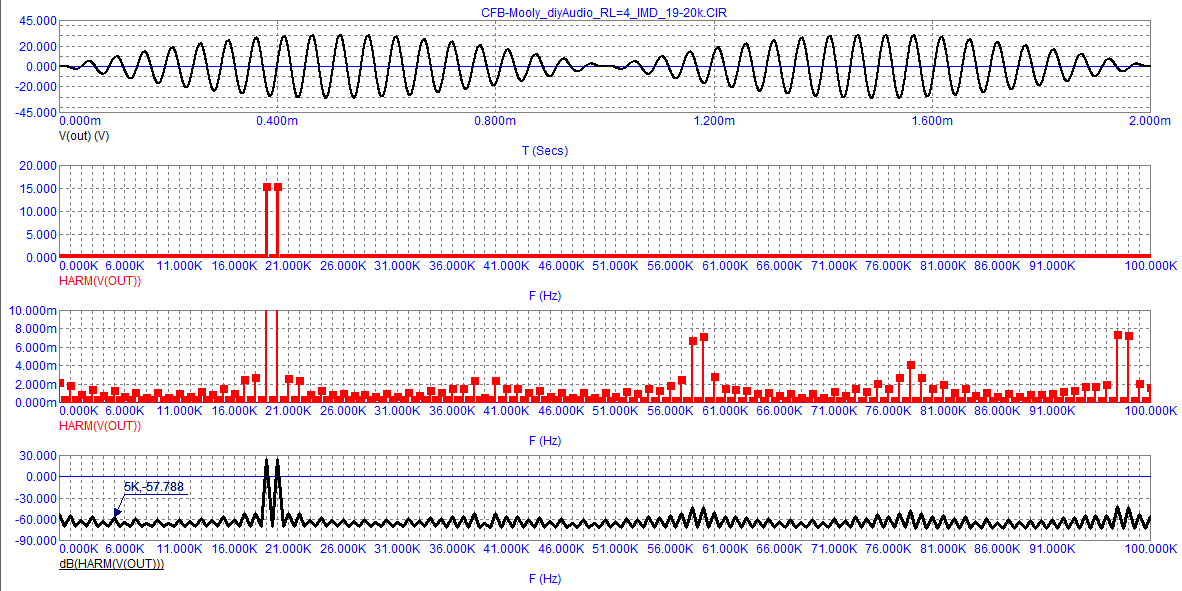
Task: Select the 36.000K label under the 10.000m-scale harmonics plot
Action: 453,411
